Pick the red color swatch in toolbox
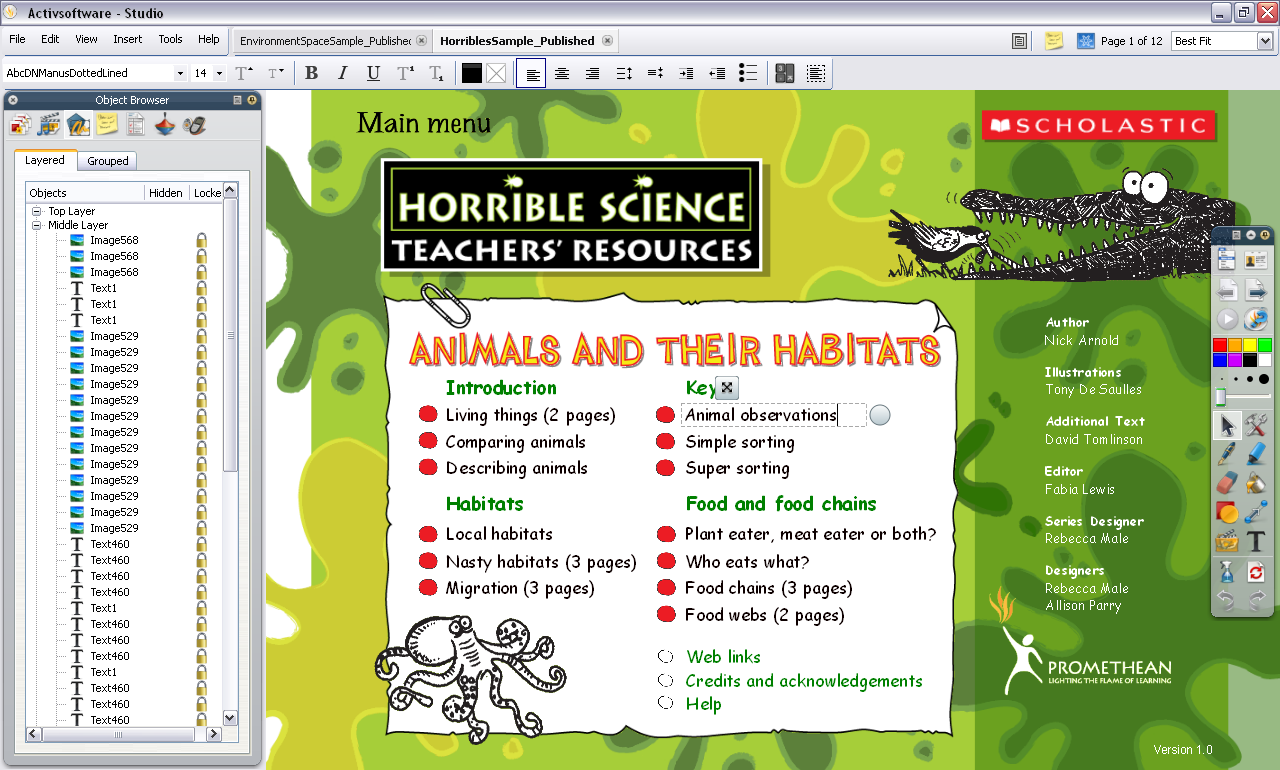 (1220, 345)
